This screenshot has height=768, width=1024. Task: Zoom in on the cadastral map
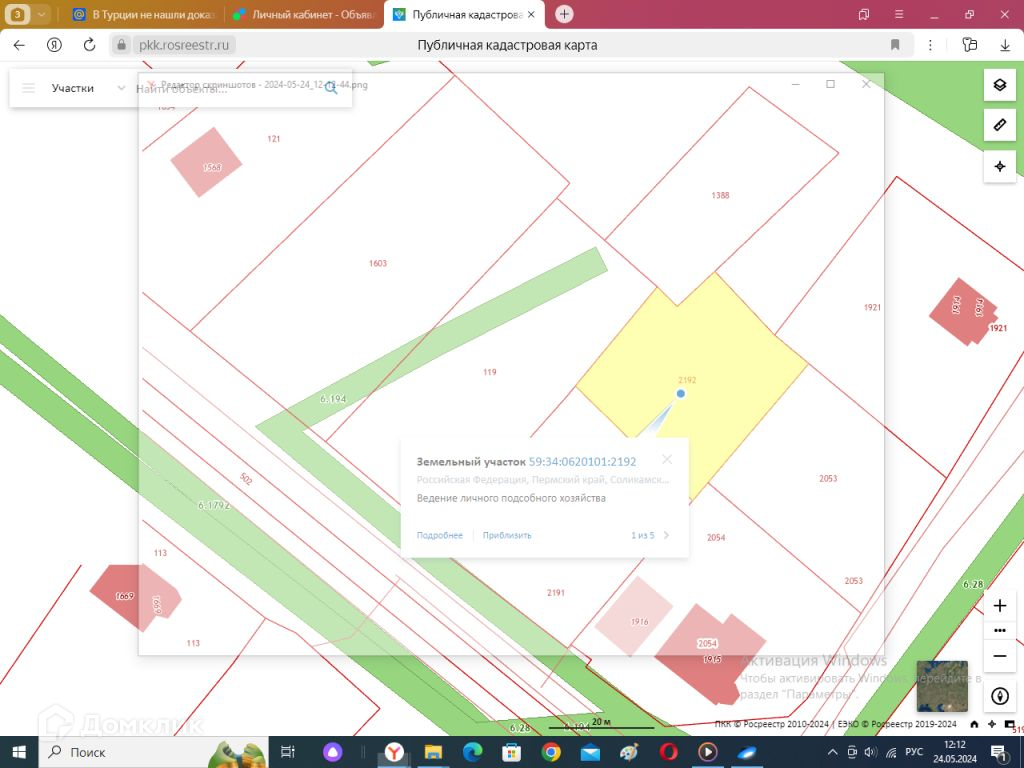click(999, 606)
